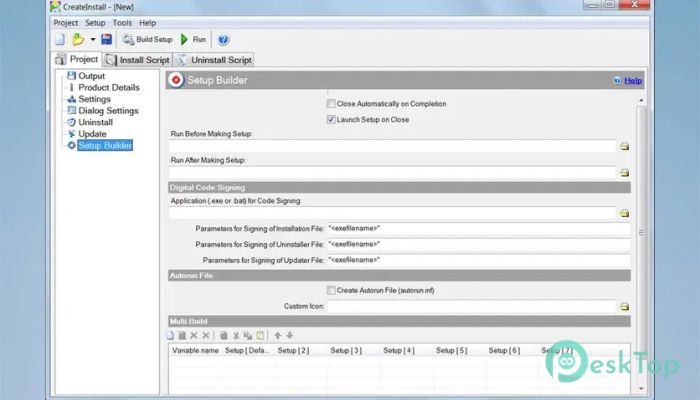Viewport: 700px width, 400px height.
Task: Click the duplicate icon in Multi Build toolbar
Action: click(x=248, y=335)
